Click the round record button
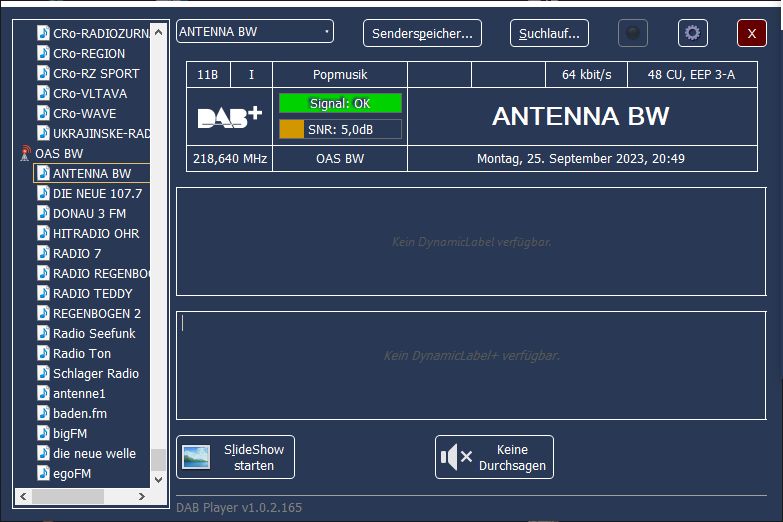The height and width of the screenshot is (522, 783). tap(633, 33)
